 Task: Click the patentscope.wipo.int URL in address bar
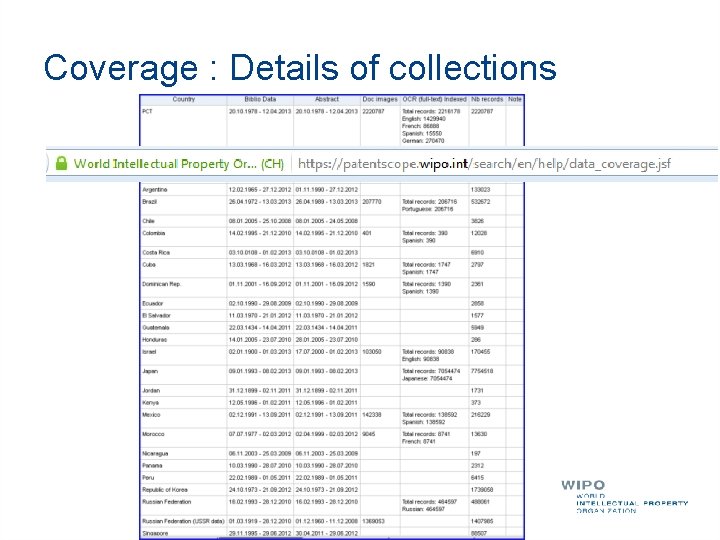[484, 164]
